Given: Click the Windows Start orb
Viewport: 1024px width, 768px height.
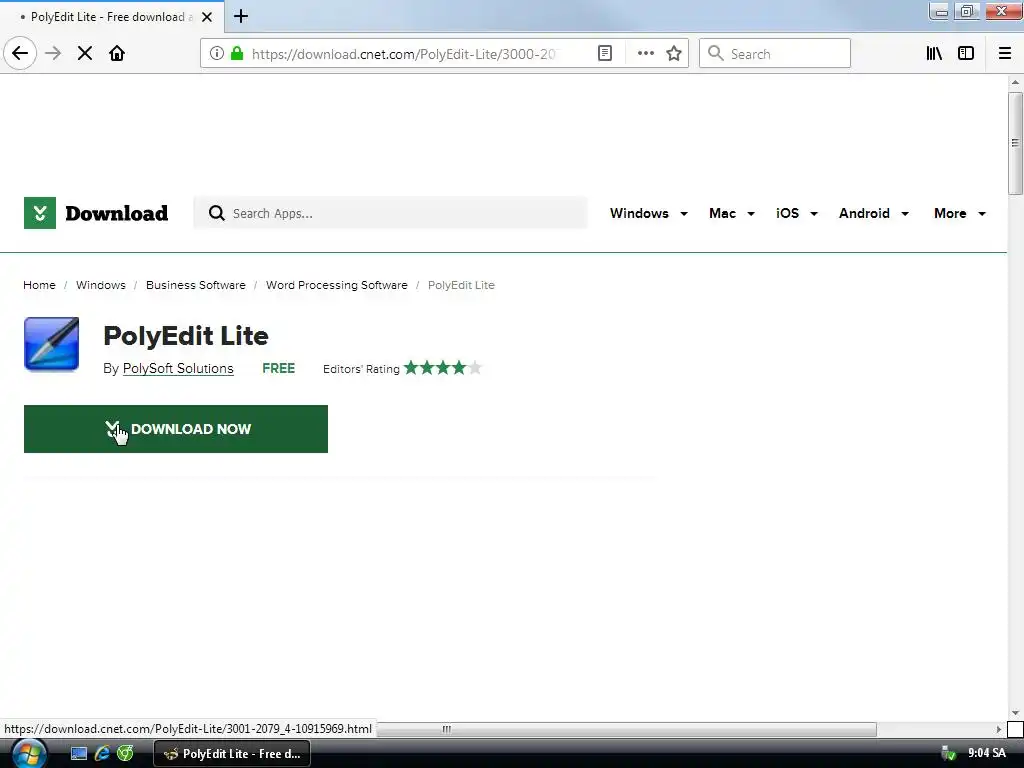Looking at the screenshot, I should pyautogui.click(x=29, y=754).
